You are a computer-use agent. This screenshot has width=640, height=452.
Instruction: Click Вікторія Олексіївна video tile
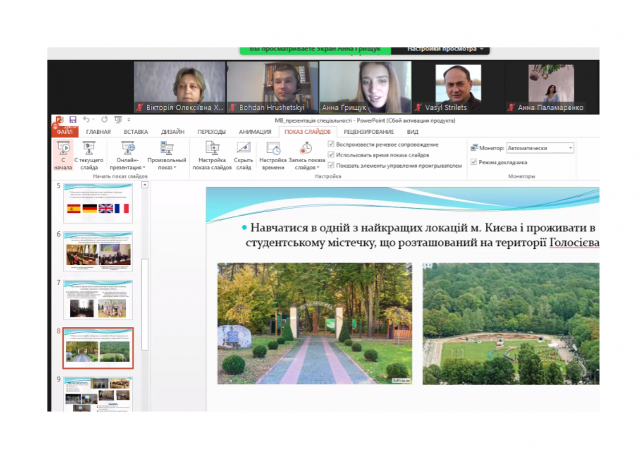(x=180, y=87)
